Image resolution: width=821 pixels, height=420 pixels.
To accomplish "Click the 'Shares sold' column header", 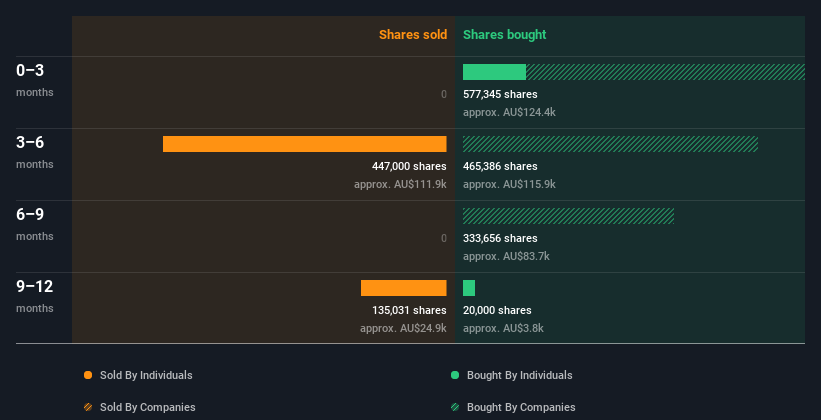I will click(413, 35).
